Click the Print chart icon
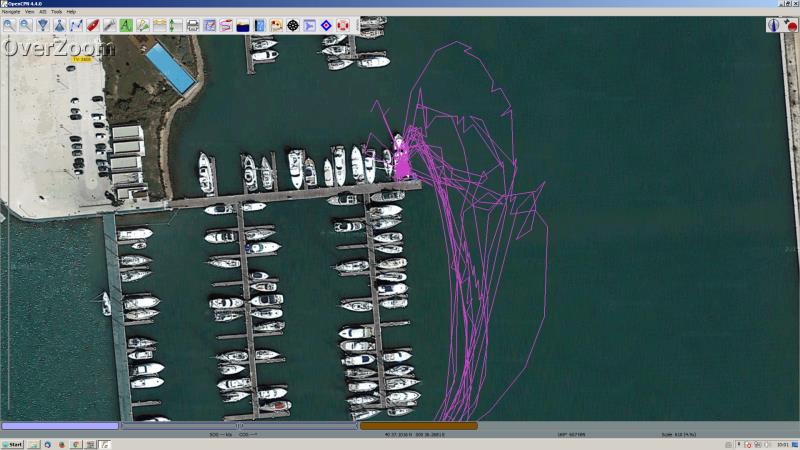 coord(192,25)
